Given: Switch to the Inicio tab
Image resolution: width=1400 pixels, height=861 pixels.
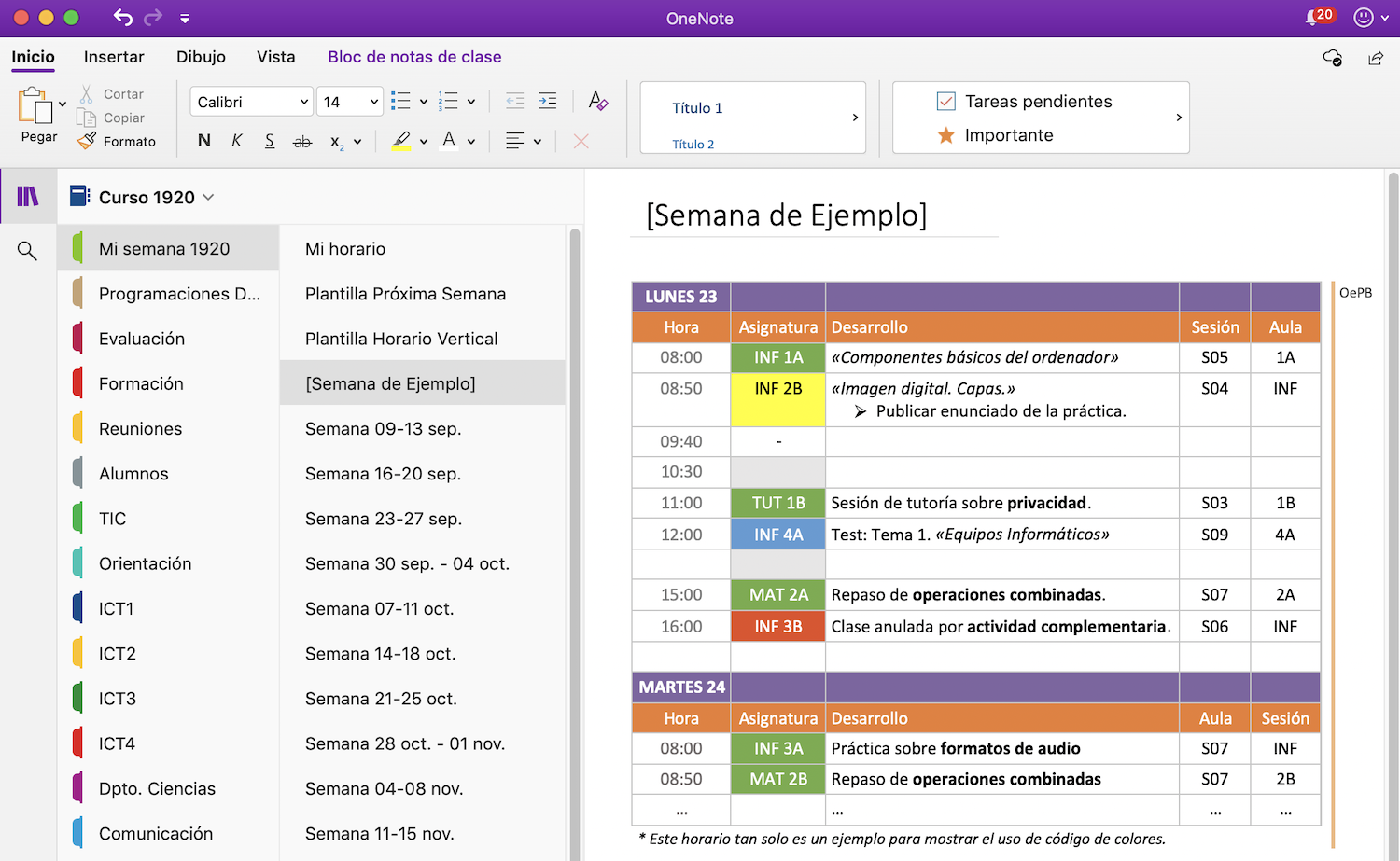Looking at the screenshot, I should click(x=33, y=57).
